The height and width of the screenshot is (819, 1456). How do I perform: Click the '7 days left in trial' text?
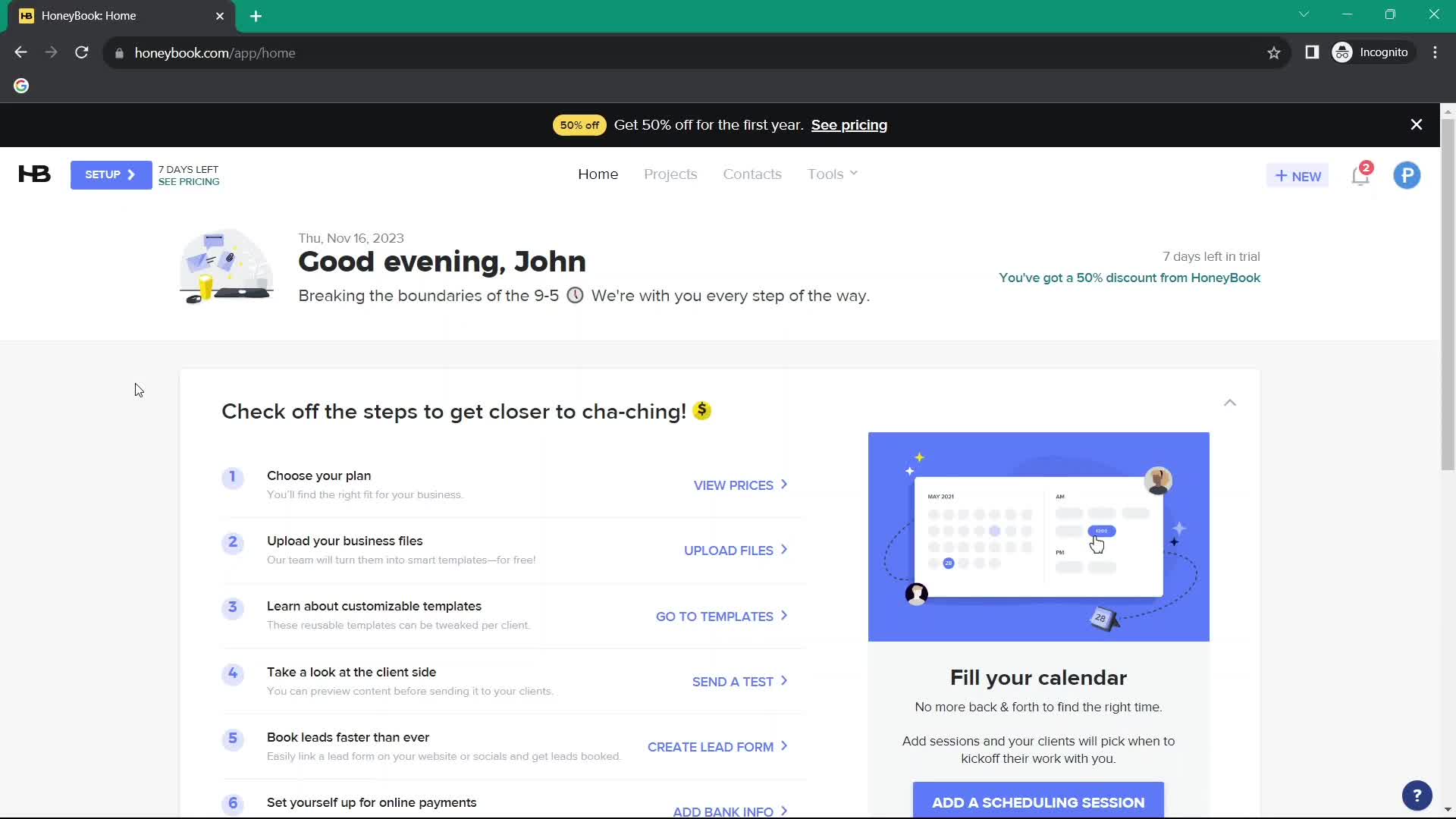pos(1211,256)
